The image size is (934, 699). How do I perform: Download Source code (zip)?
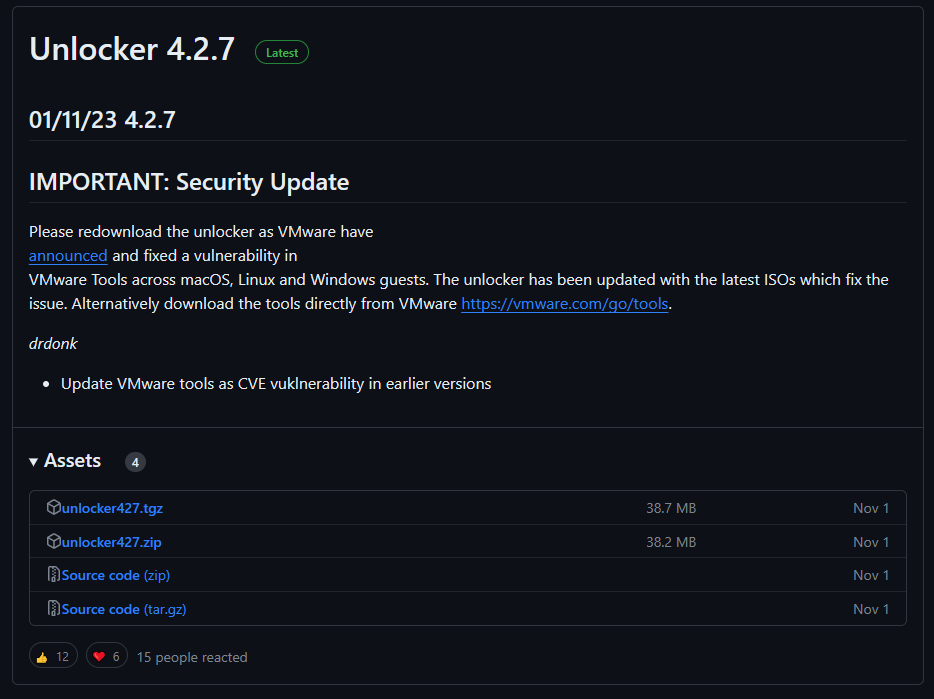point(116,576)
